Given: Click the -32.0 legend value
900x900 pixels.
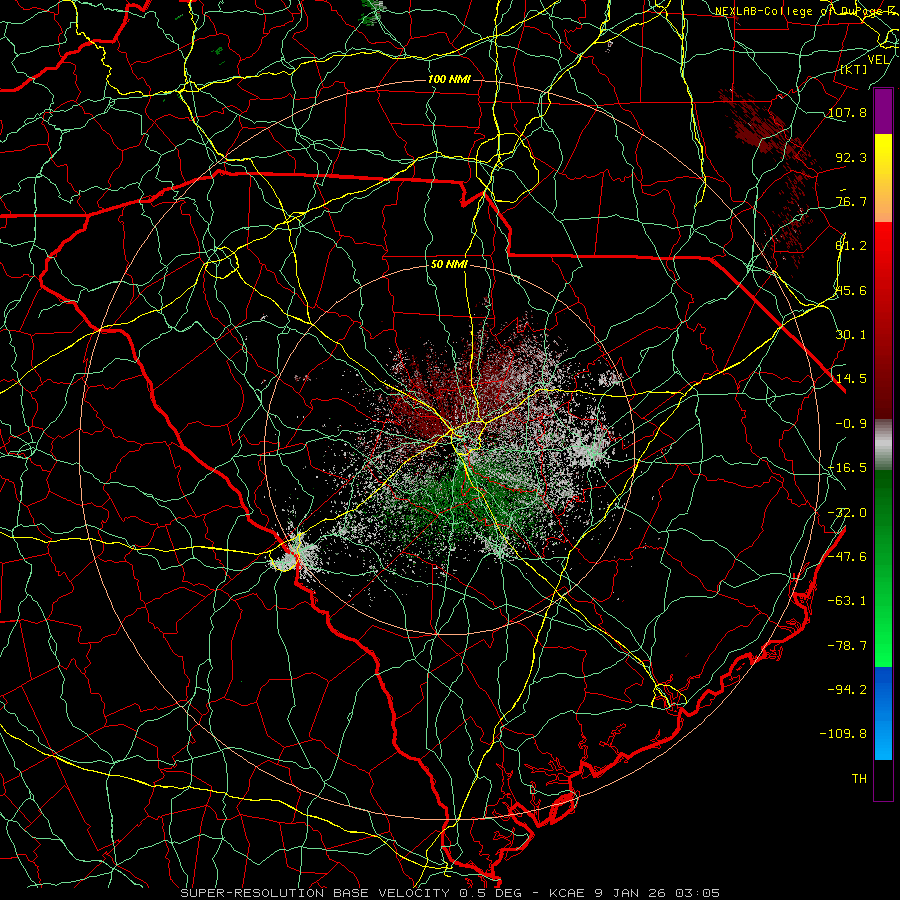Looking at the screenshot, I should [x=847, y=513].
